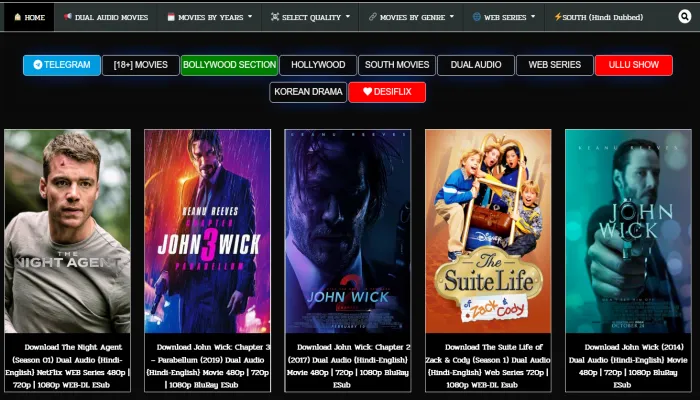Viewport: 700px width, 400px height.
Task: Open Movies By Genre menu
Action: (411, 17)
